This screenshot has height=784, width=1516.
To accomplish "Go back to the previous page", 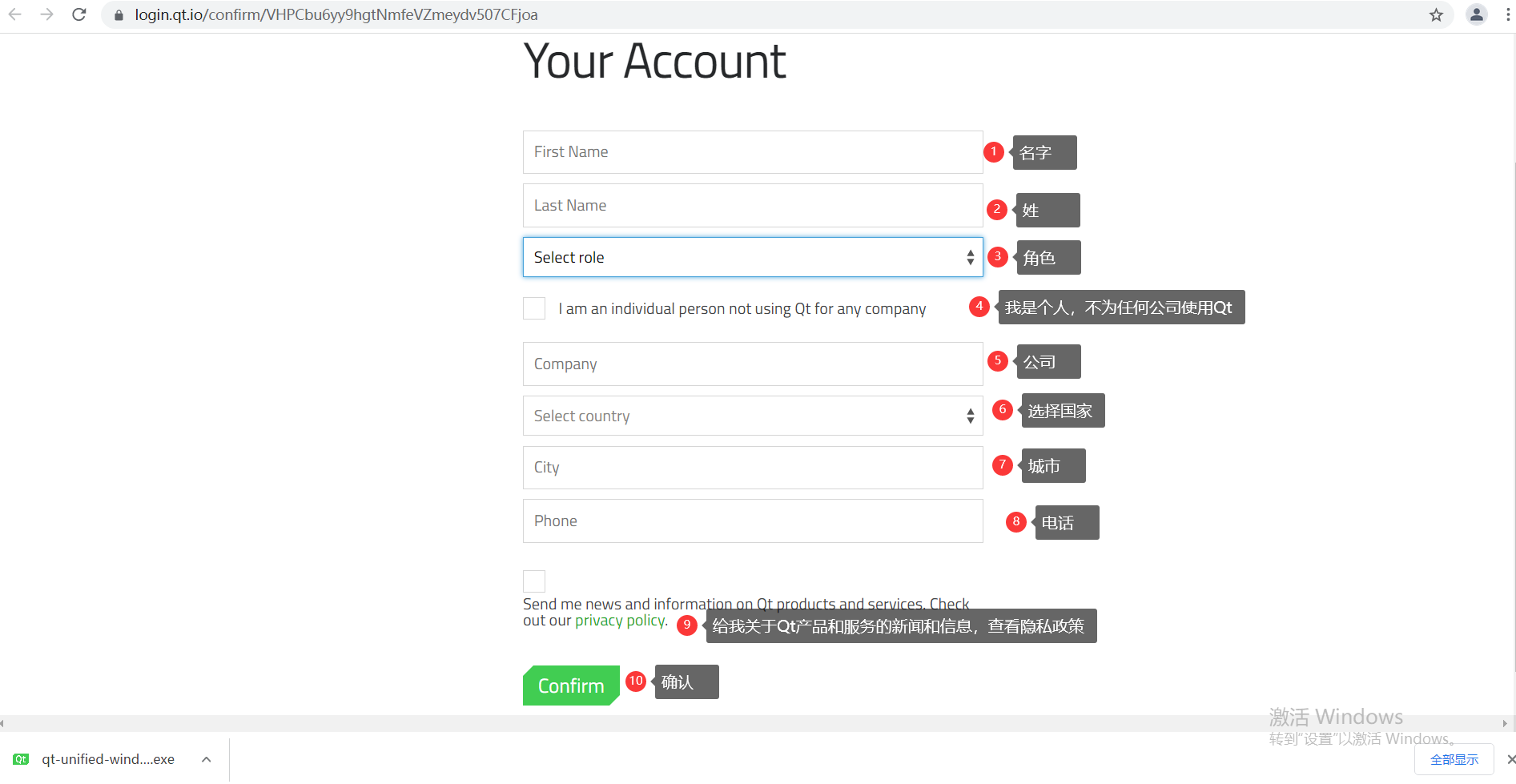I will tap(15, 14).
